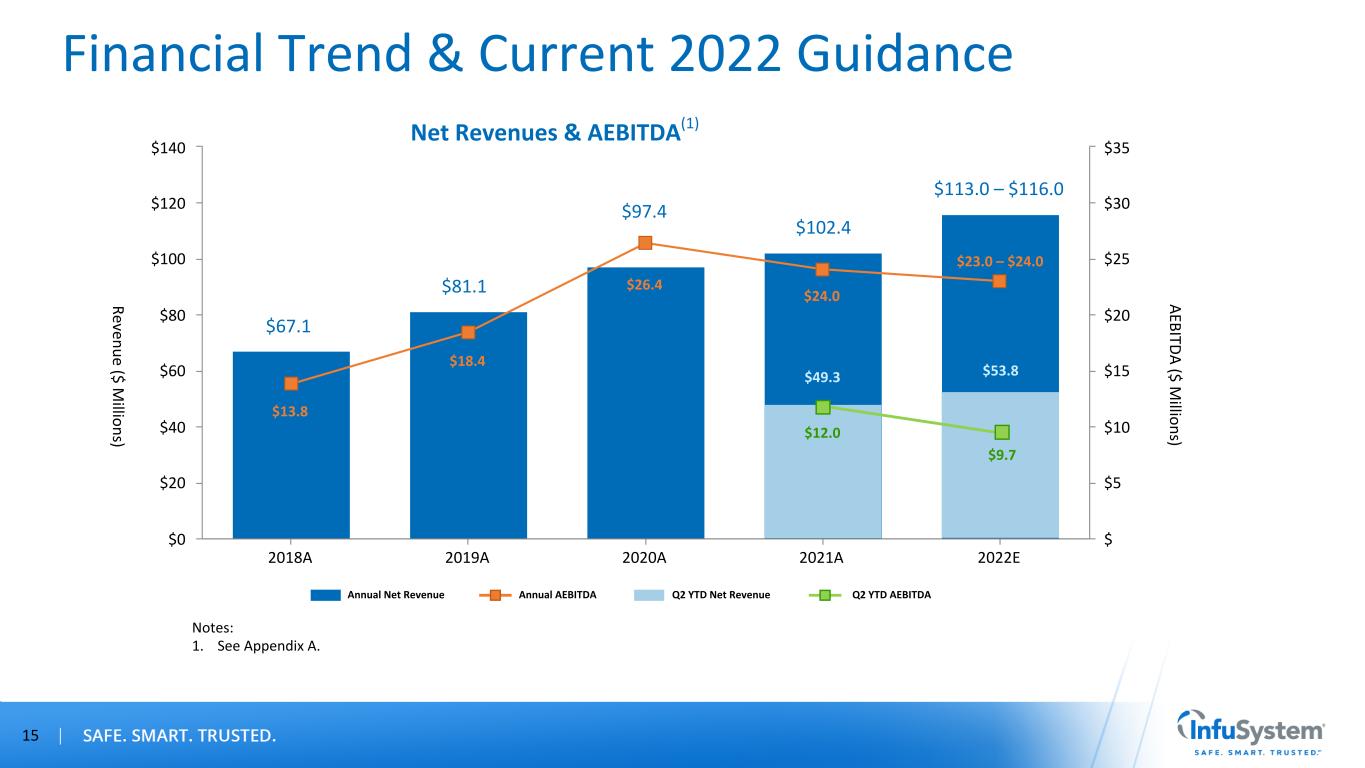Select the 2018A orange AEBITDA data marker
Screen dimensions: 1365x768
(x=291, y=383)
